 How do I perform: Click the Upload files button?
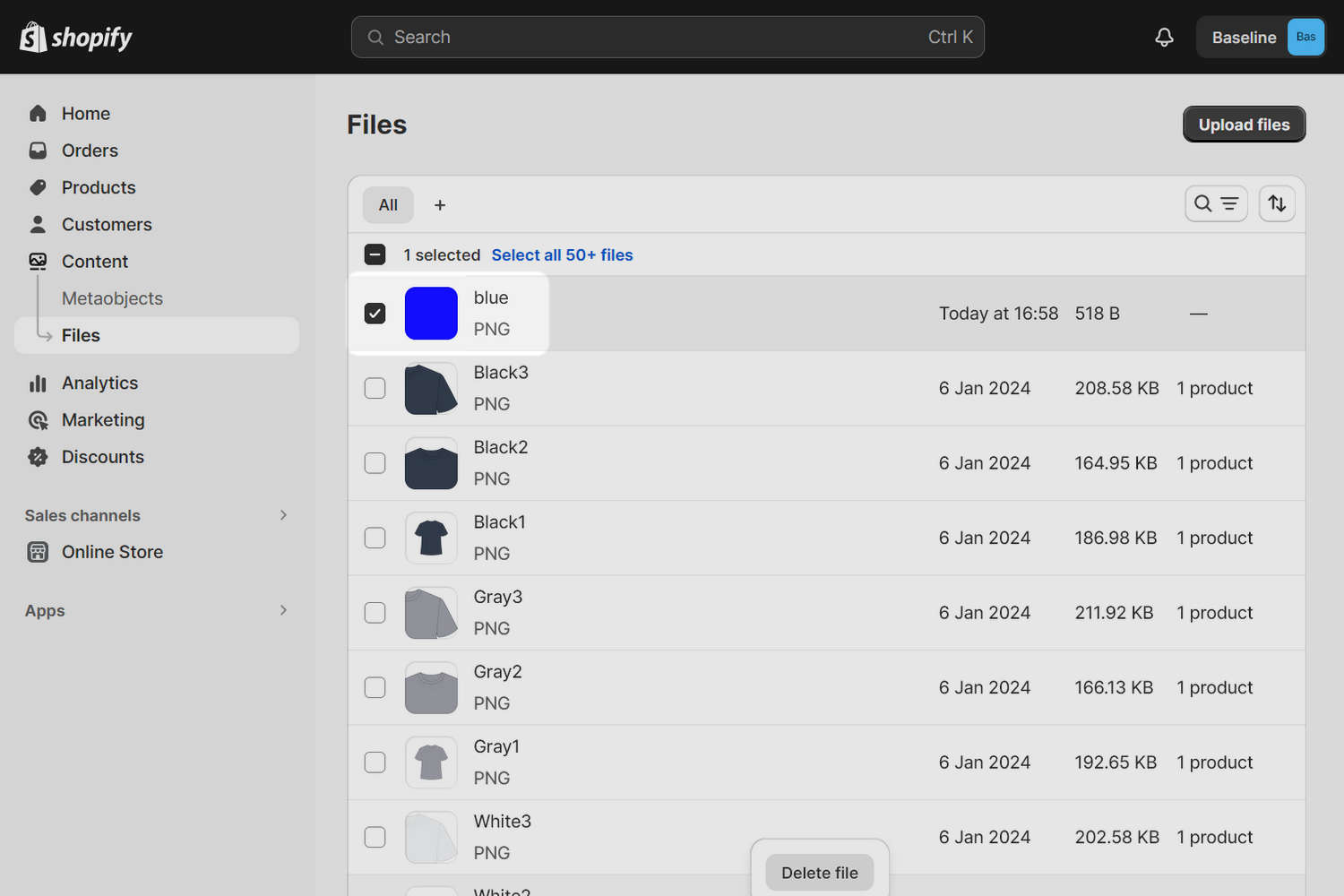1244,125
